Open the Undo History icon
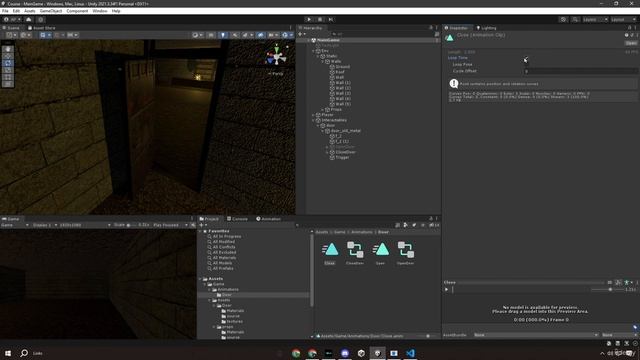This screenshot has height=360, width=640. pyautogui.click(x=563, y=19)
